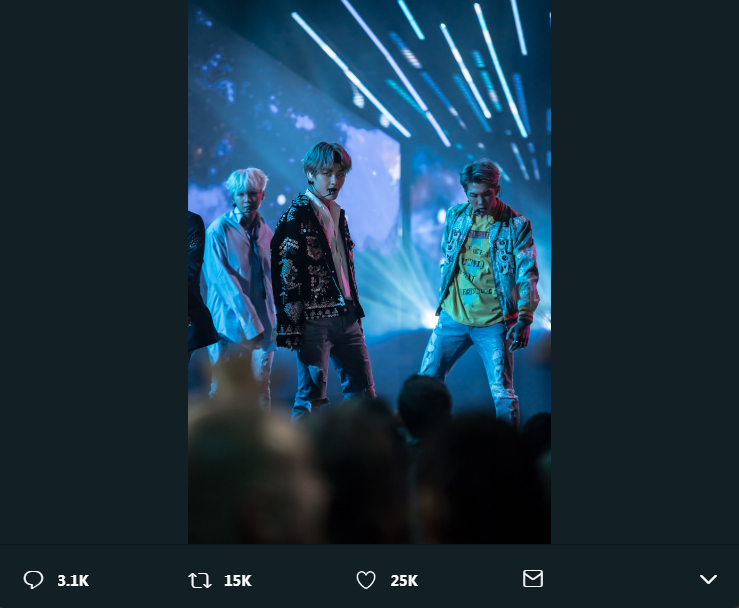This screenshot has width=739, height=608.
Task: Click the dark backdrop left of the photo
Action: [93, 270]
